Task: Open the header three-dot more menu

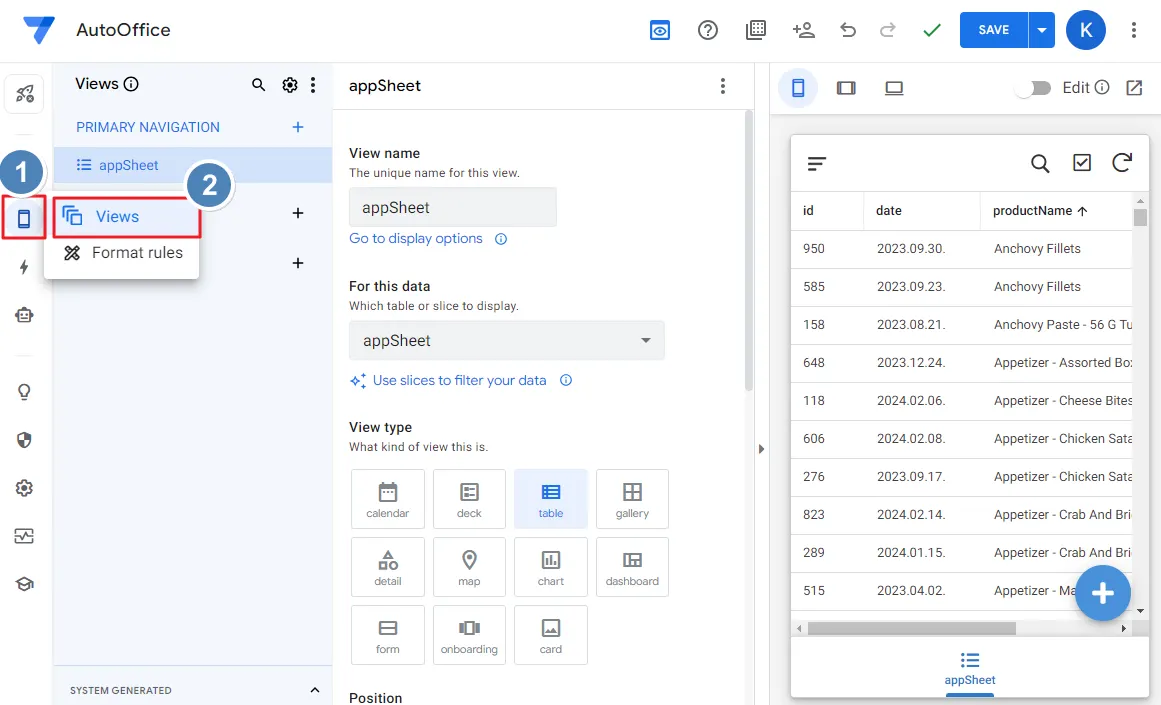Action: 1134,30
